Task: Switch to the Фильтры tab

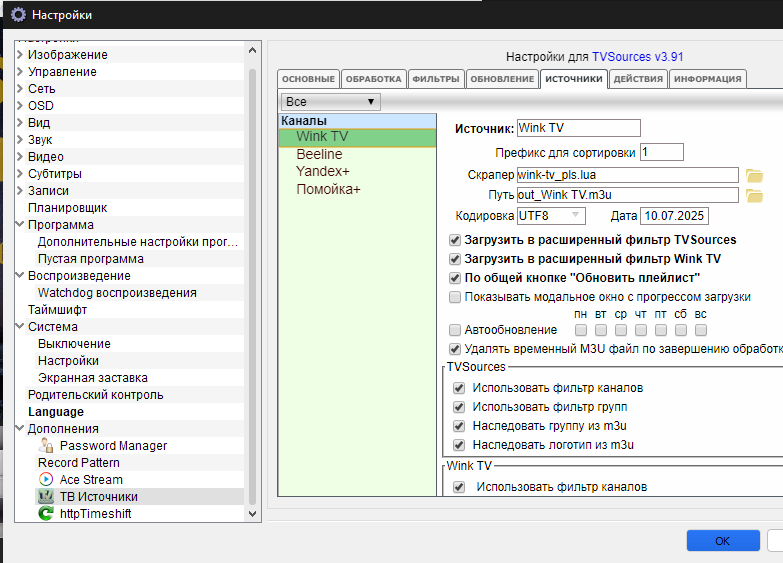Action: (x=436, y=79)
